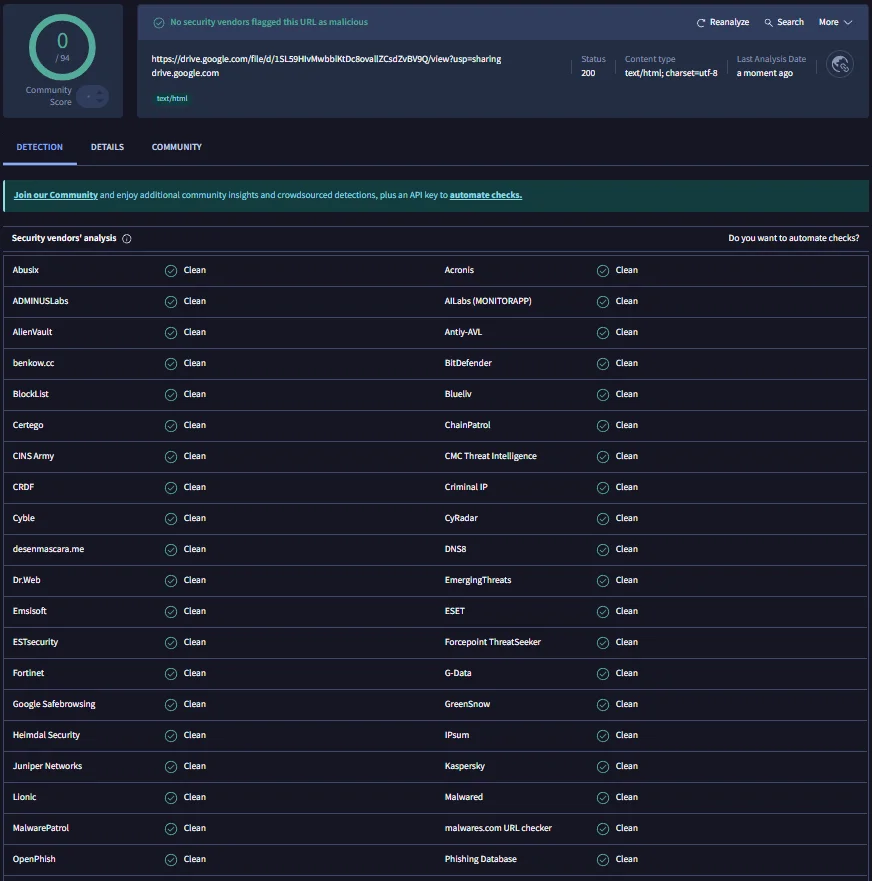Image resolution: width=872 pixels, height=881 pixels.
Task: Click the 0/94 detection score circle
Action: pyautogui.click(x=62, y=47)
